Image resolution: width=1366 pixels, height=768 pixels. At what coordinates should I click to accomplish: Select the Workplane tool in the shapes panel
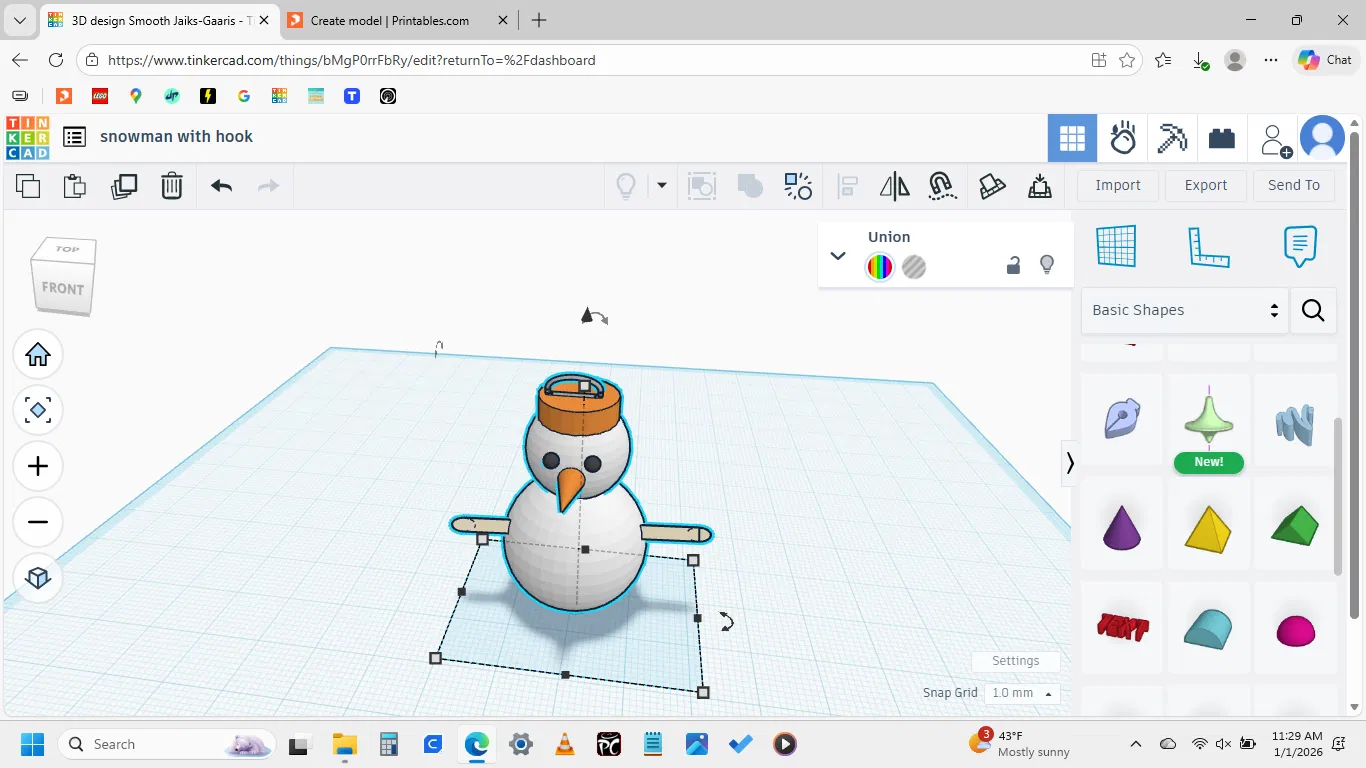click(1116, 246)
